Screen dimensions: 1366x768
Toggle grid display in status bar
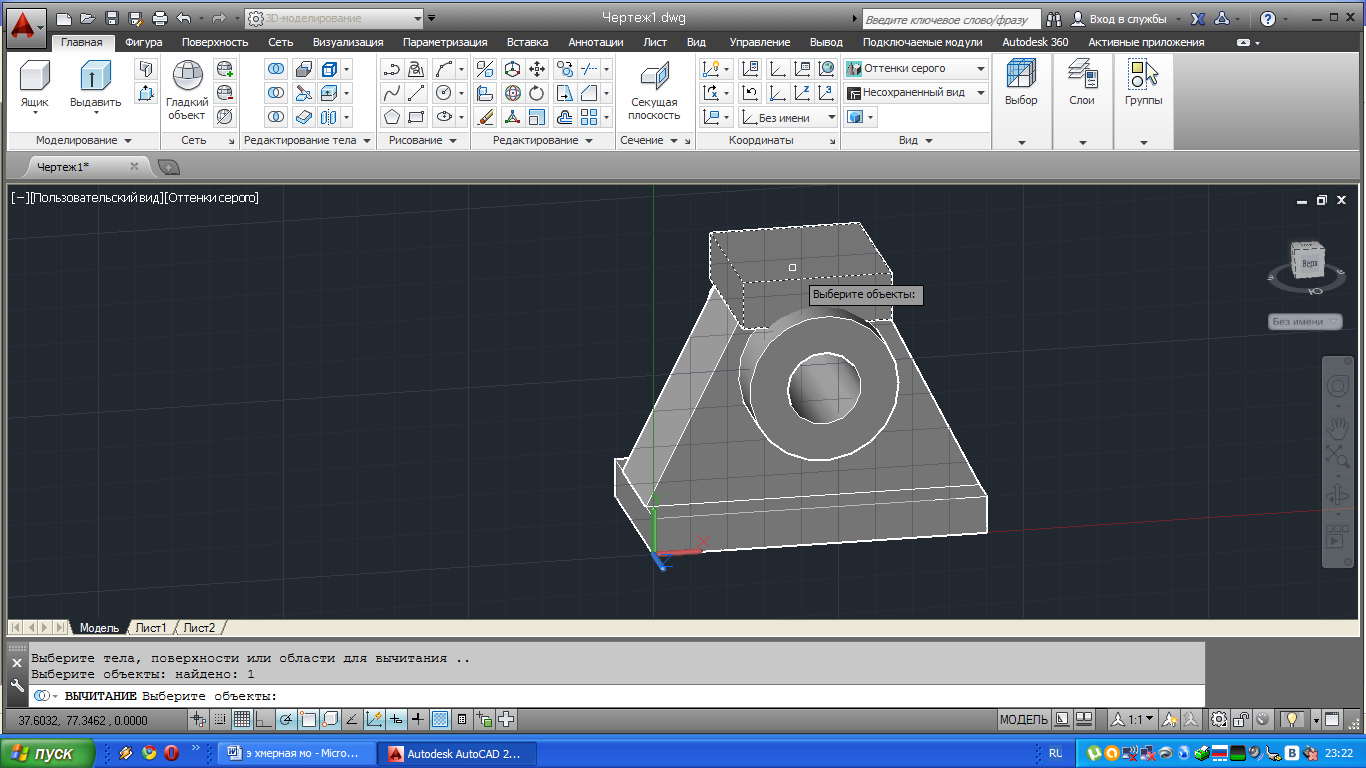point(242,719)
